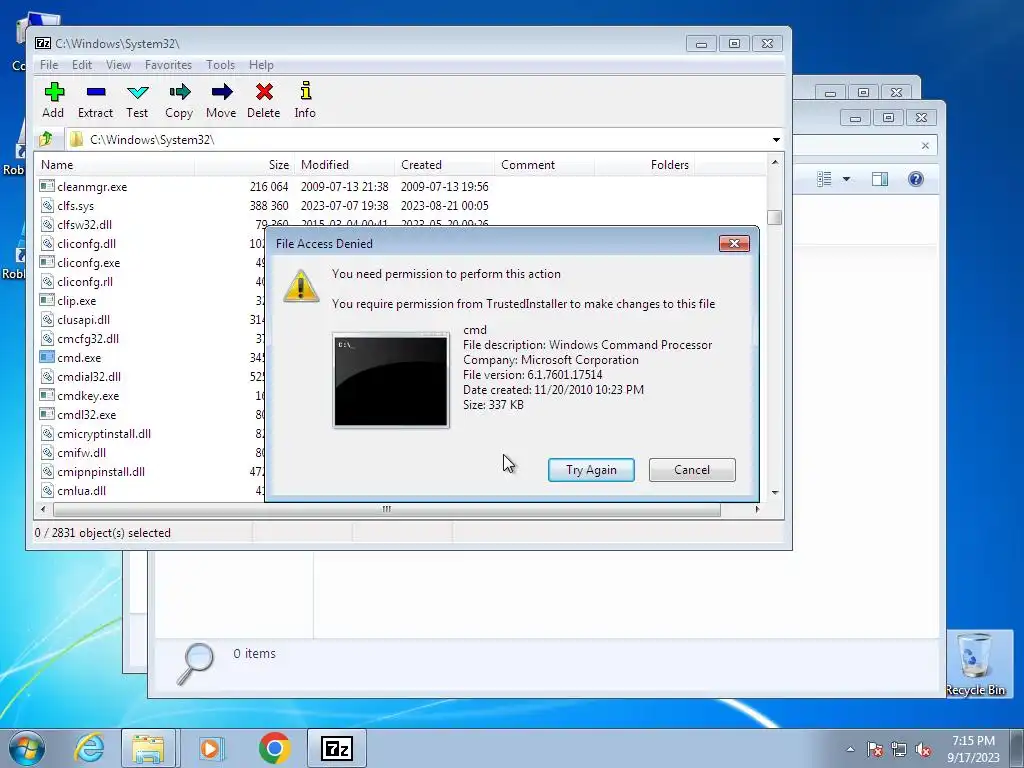Click the Comment column header
This screenshot has height=768, width=1024.
(x=544, y=165)
